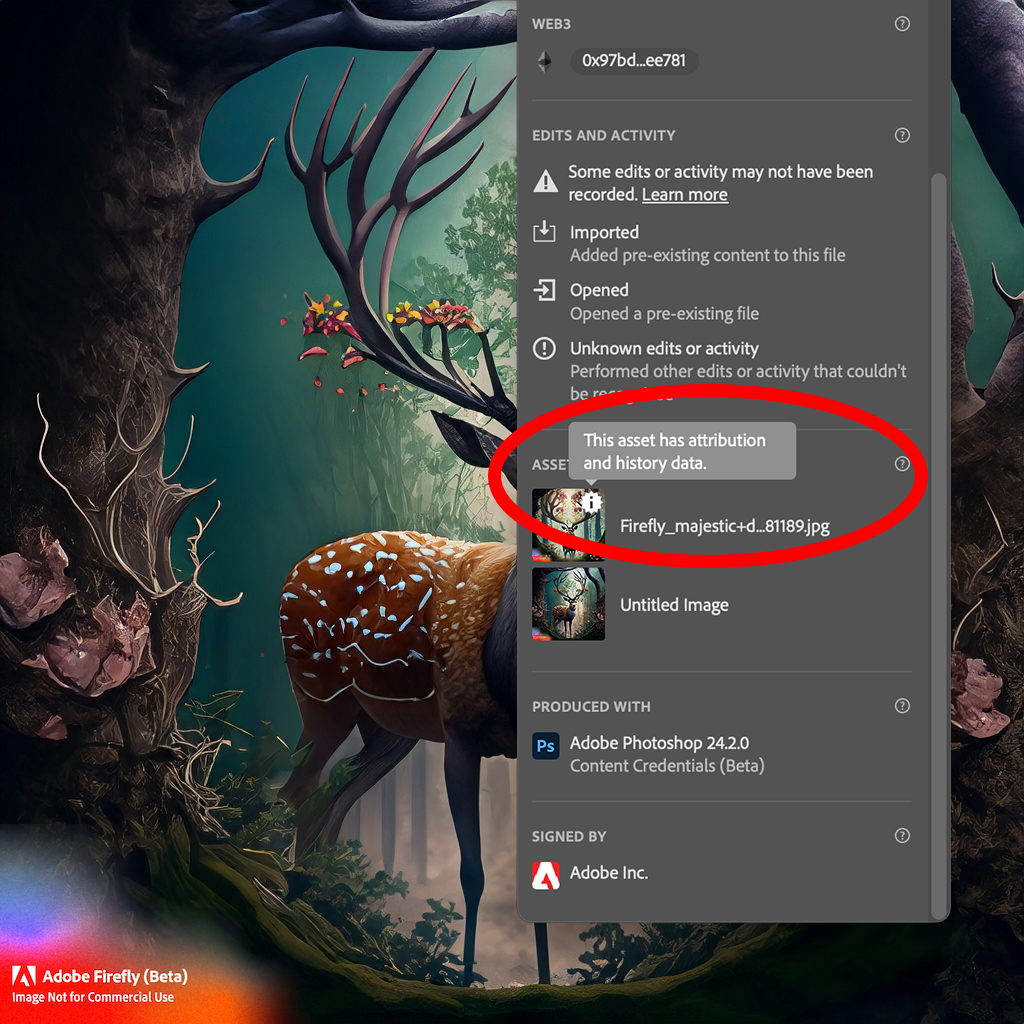
Task: Open help for the WEB3 section
Action: (x=902, y=24)
